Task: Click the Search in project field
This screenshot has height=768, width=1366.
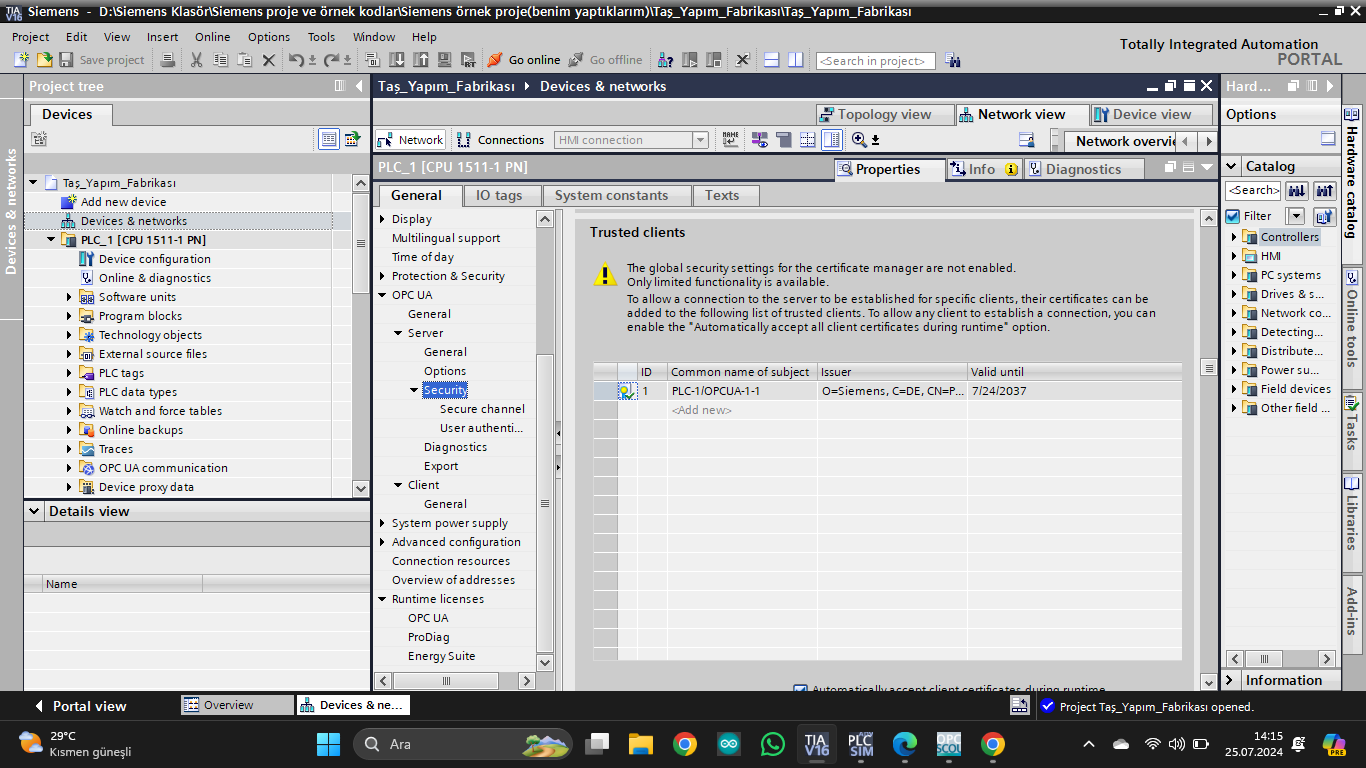Action: point(876,61)
